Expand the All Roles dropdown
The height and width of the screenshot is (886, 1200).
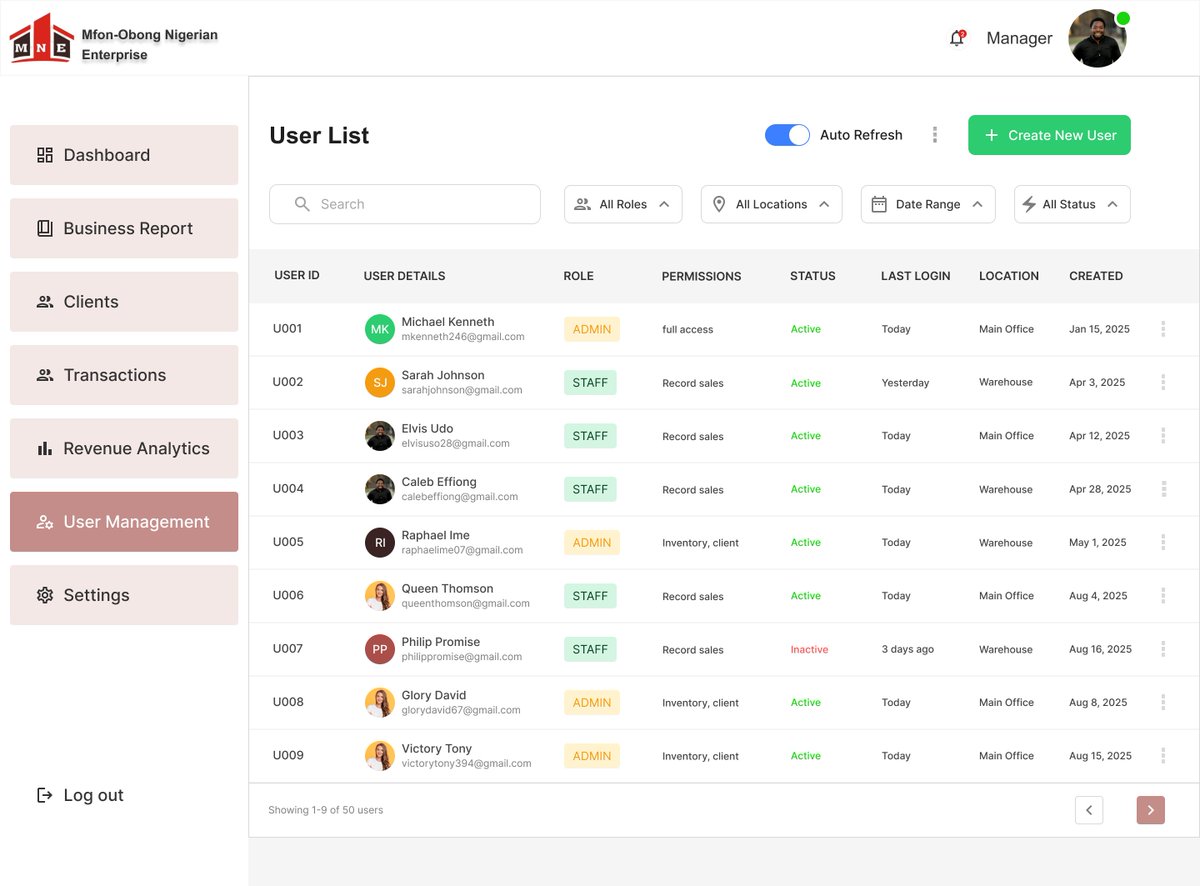tap(623, 204)
